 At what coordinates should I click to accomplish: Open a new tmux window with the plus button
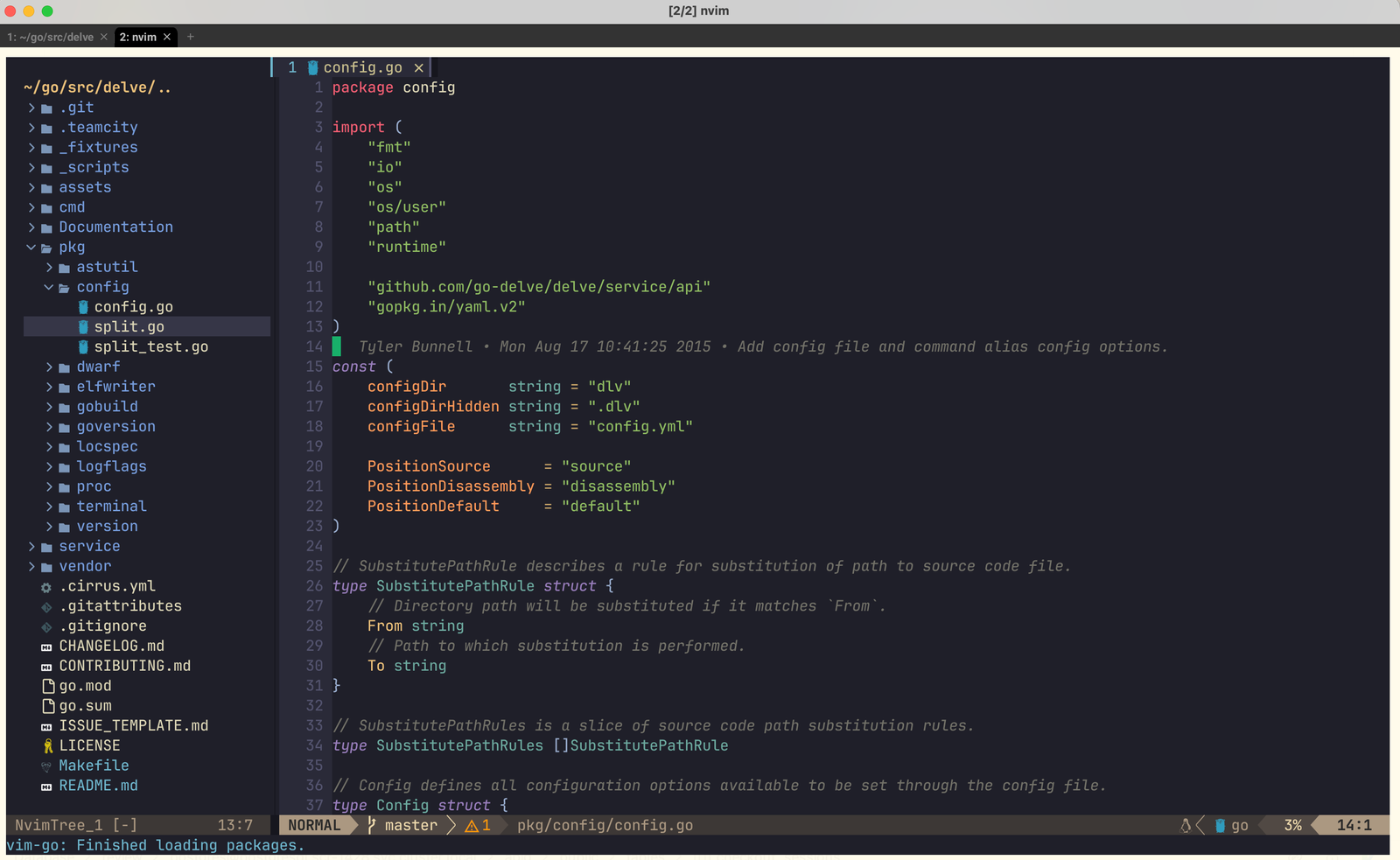pos(191,37)
